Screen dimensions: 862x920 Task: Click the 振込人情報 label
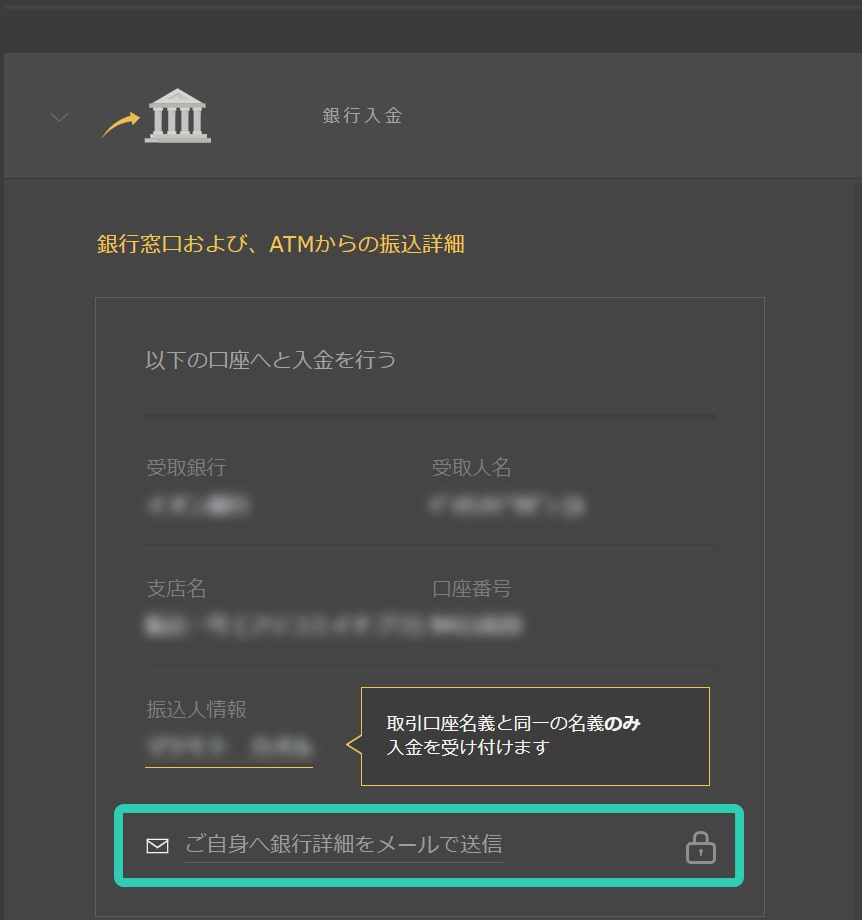tap(196, 709)
